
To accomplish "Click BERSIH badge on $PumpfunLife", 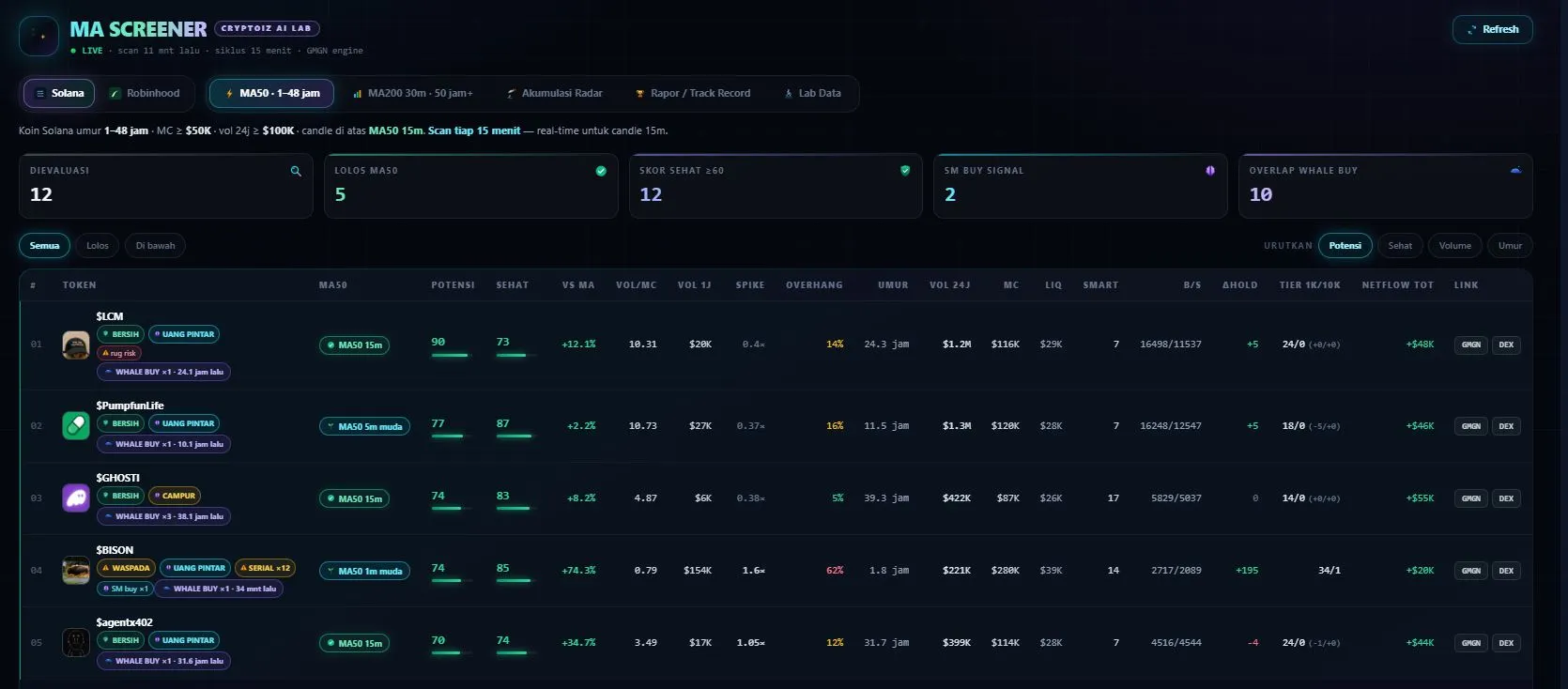I will pyautogui.click(x=121, y=423).
